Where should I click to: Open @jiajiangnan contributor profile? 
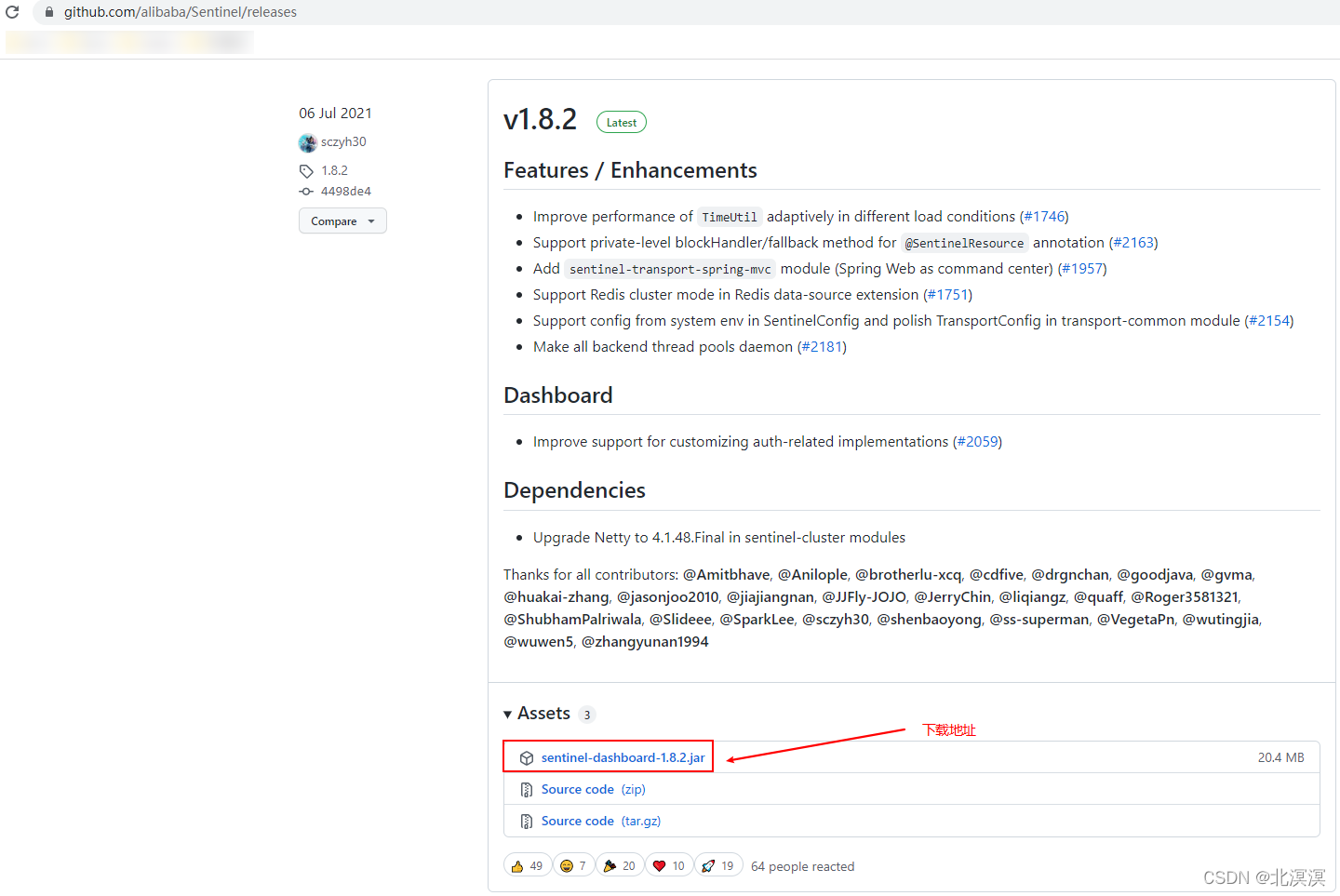pos(770,597)
